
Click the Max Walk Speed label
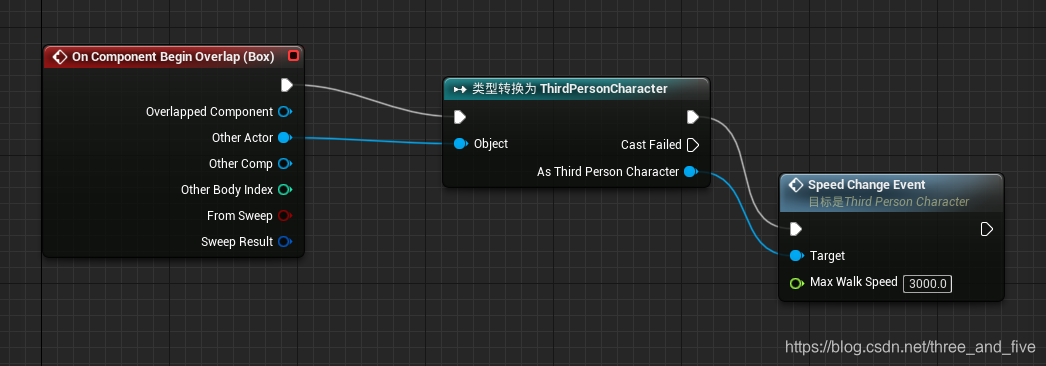point(854,282)
